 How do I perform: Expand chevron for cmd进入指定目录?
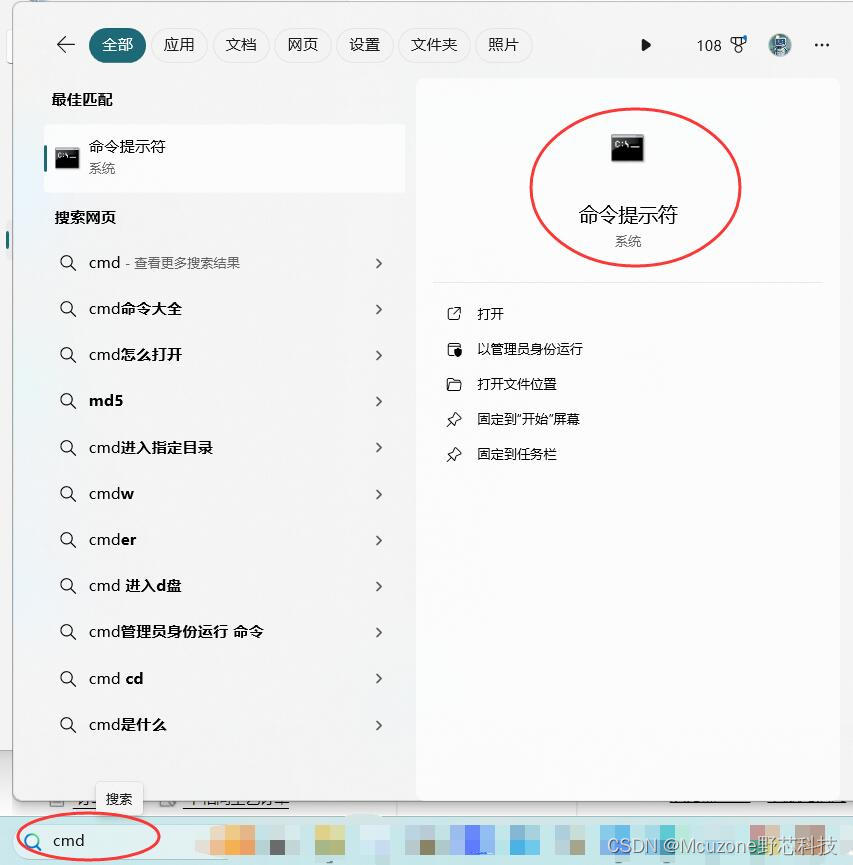click(378, 447)
